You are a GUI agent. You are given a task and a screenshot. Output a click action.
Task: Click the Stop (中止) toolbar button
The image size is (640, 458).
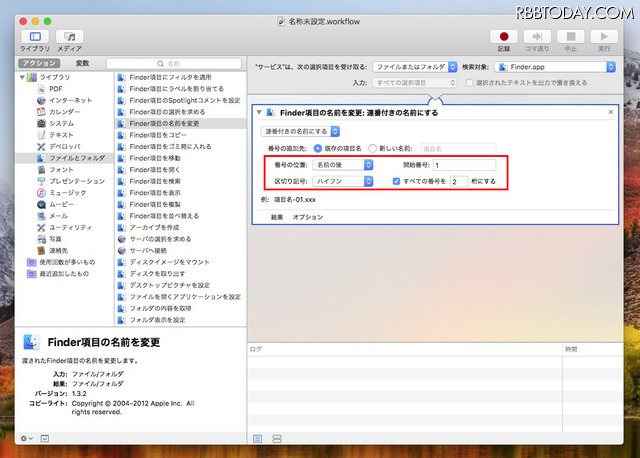point(571,37)
